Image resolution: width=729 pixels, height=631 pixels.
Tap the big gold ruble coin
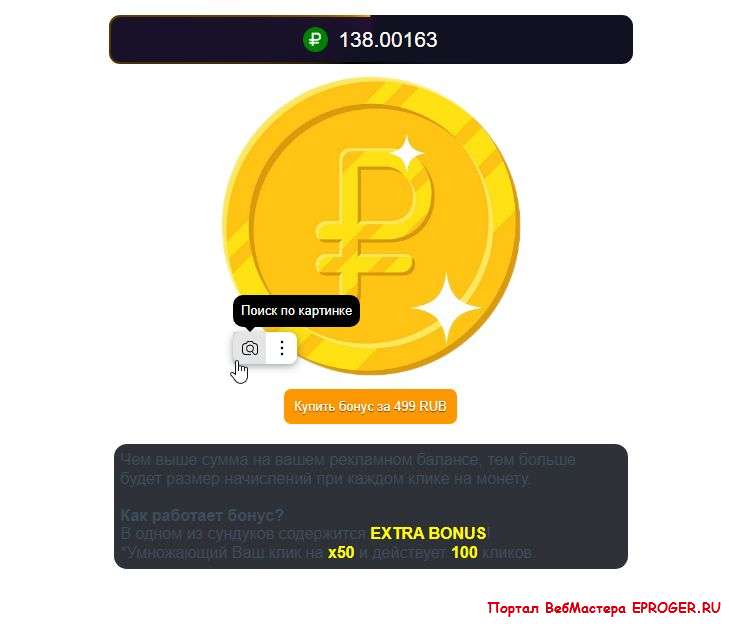point(371,226)
